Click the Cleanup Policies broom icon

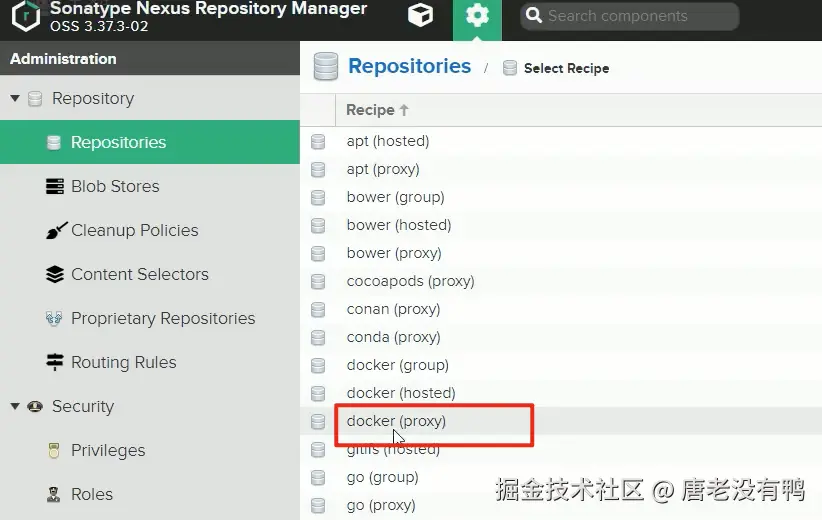tap(56, 230)
